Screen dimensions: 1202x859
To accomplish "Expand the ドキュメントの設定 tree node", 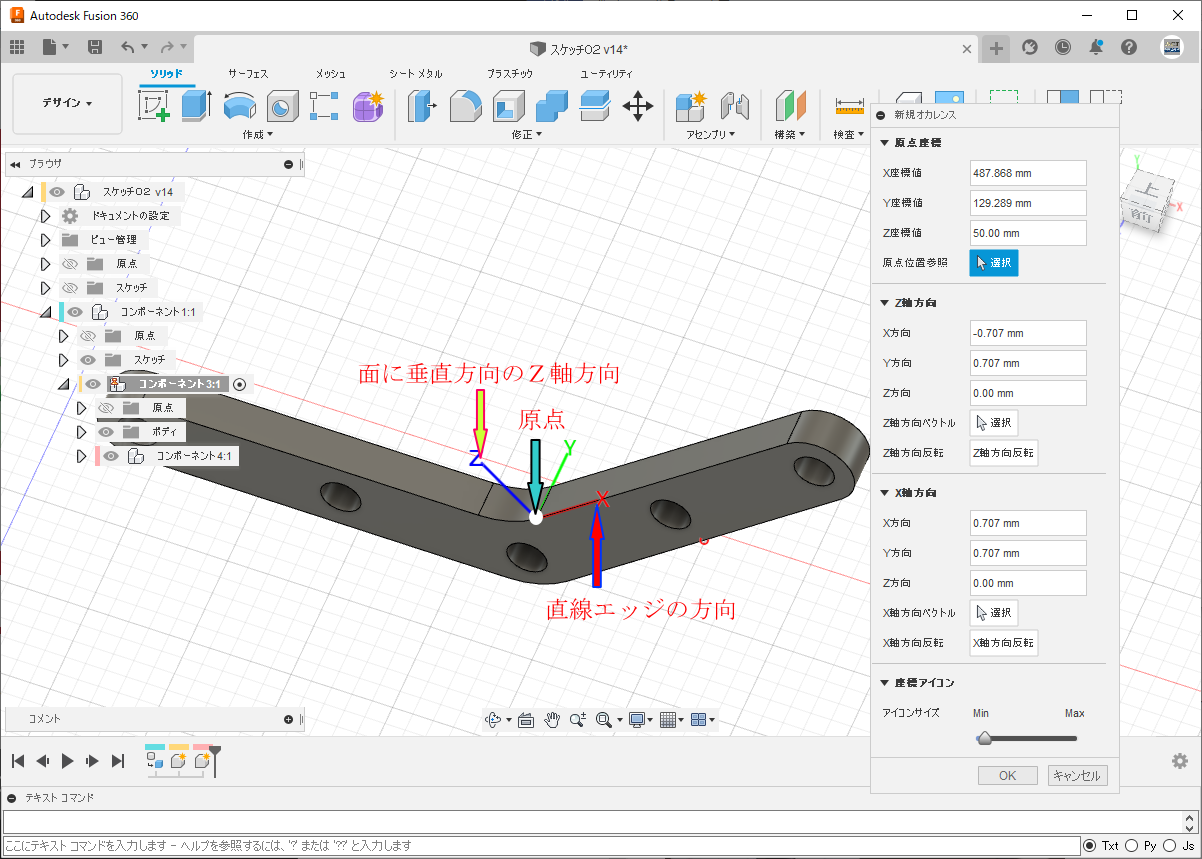I will 45,216.
